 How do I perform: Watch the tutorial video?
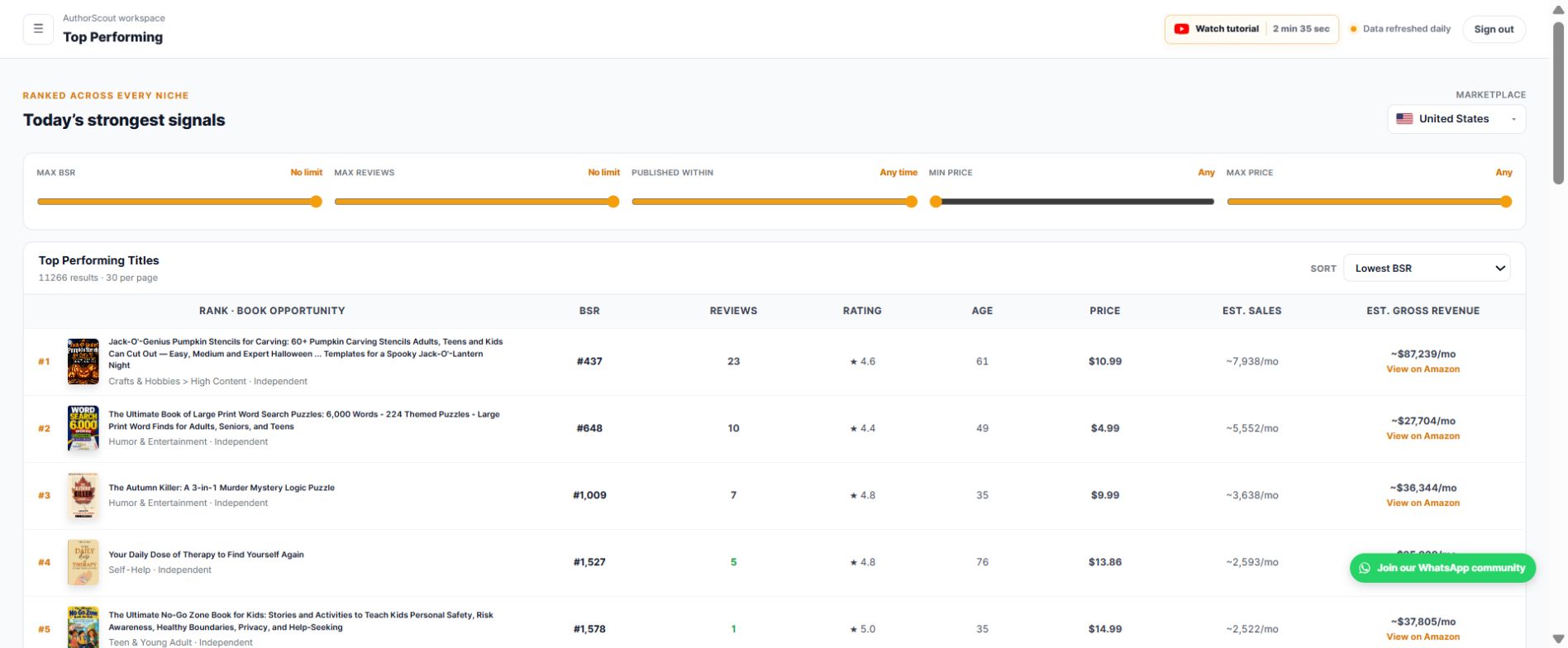[x=1251, y=29]
